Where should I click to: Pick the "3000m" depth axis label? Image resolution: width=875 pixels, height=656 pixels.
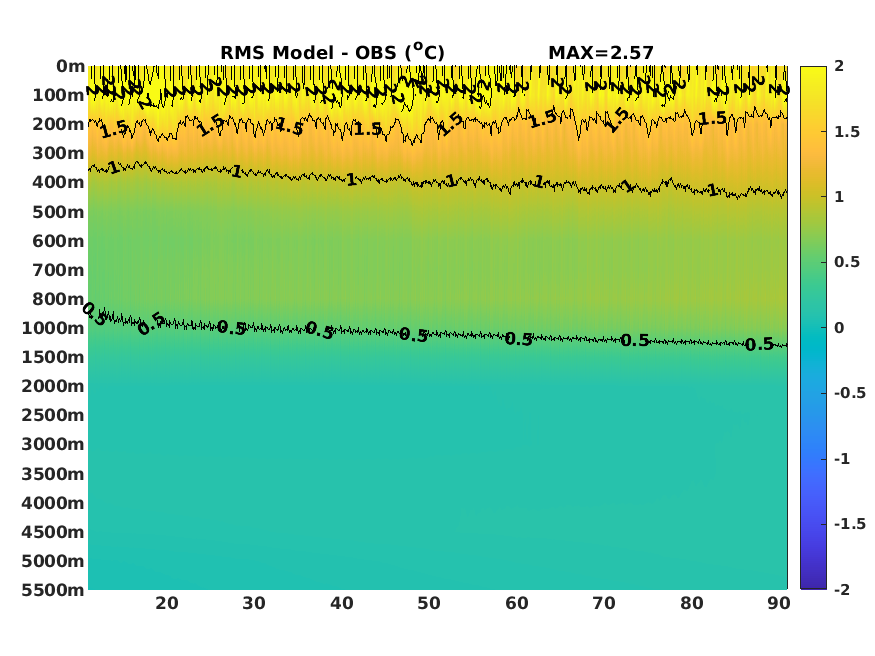coord(53,445)
